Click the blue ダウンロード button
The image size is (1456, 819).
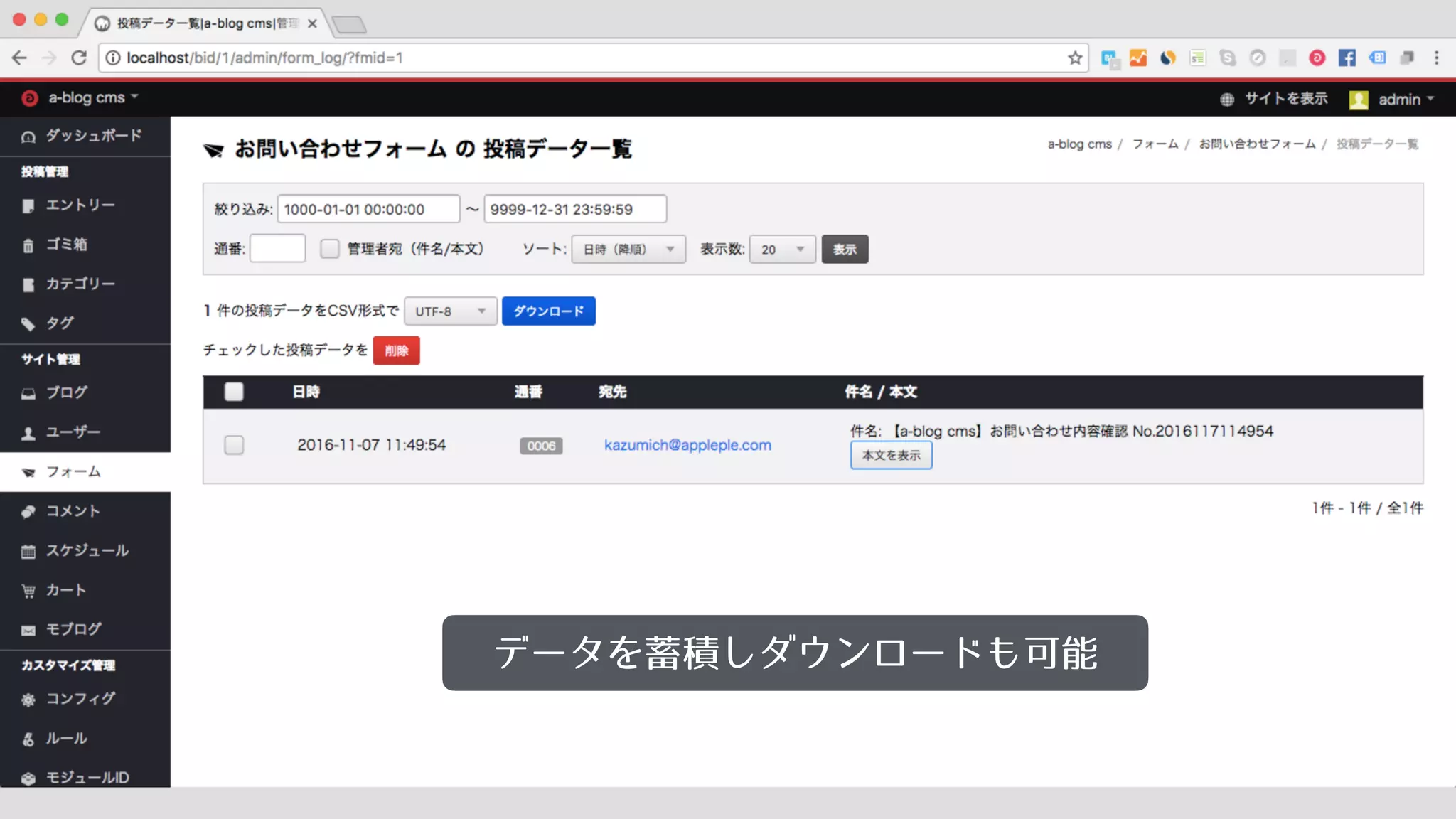tap(549, 311)
